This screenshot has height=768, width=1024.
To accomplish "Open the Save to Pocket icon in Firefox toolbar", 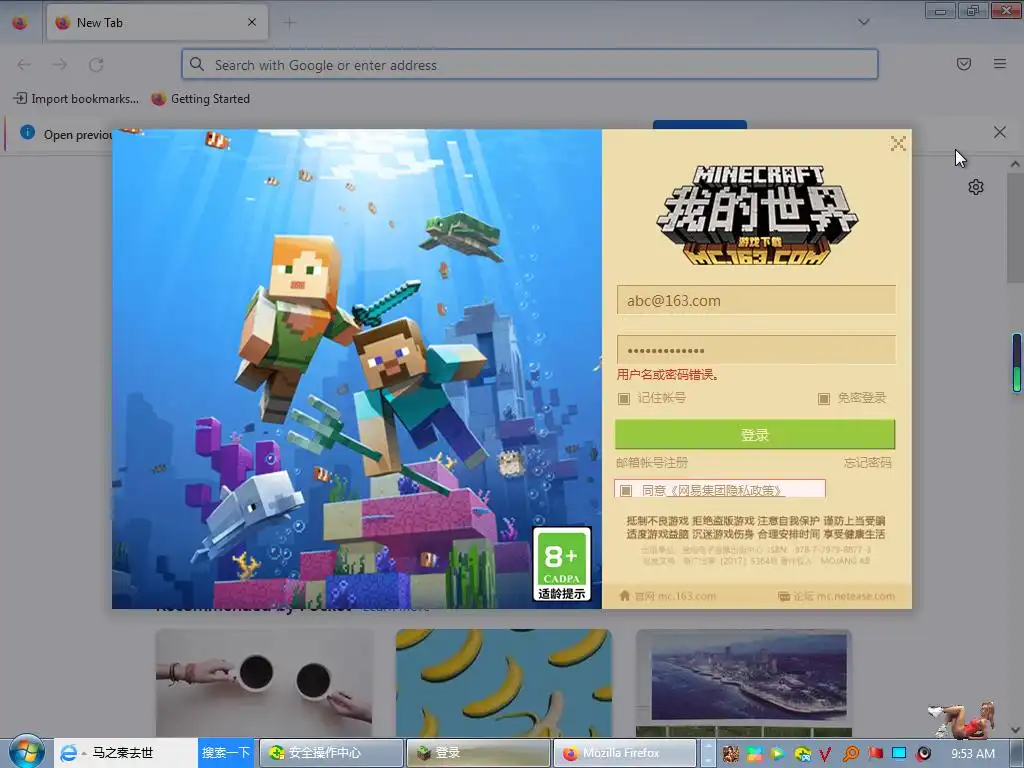I will coord(963,64).
